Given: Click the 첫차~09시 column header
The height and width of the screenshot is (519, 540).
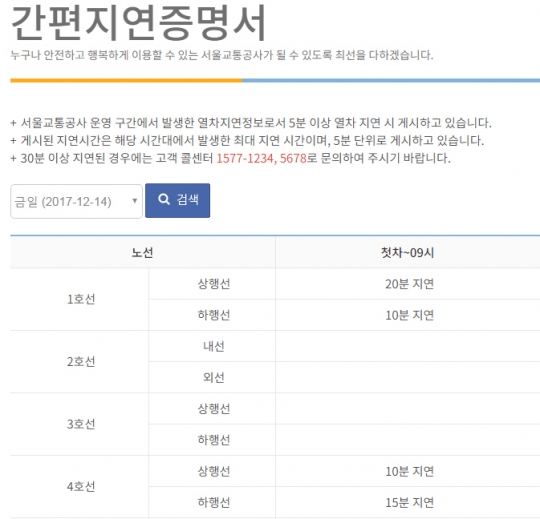Looking at the screenshot, I should (407, 253).
